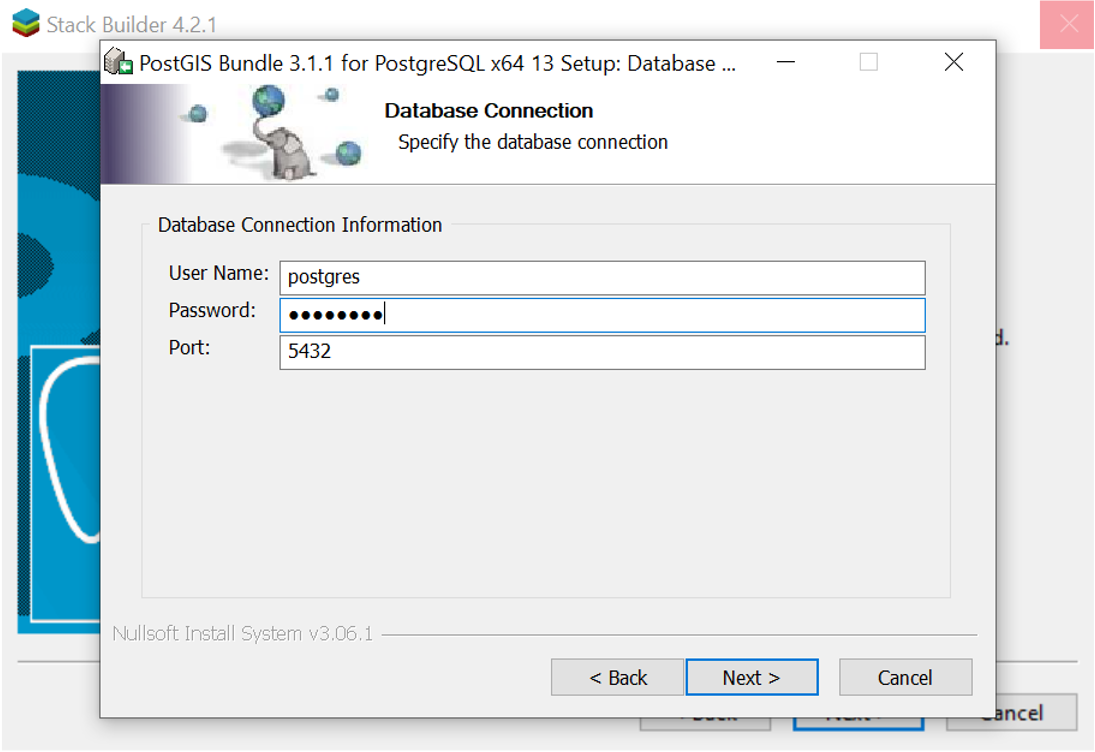Click the Password label text

[x=212, y=310]
